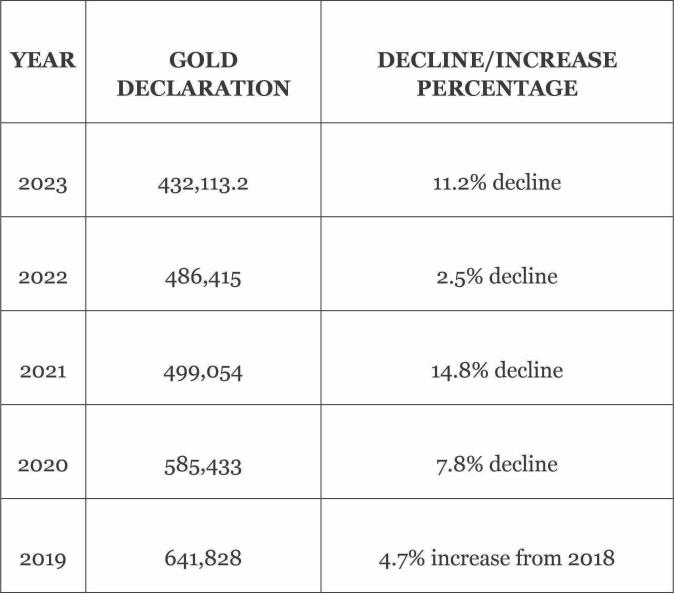The image size is (674, 594).
Task: Click the 2020 year cell
Action: (43, 465)
